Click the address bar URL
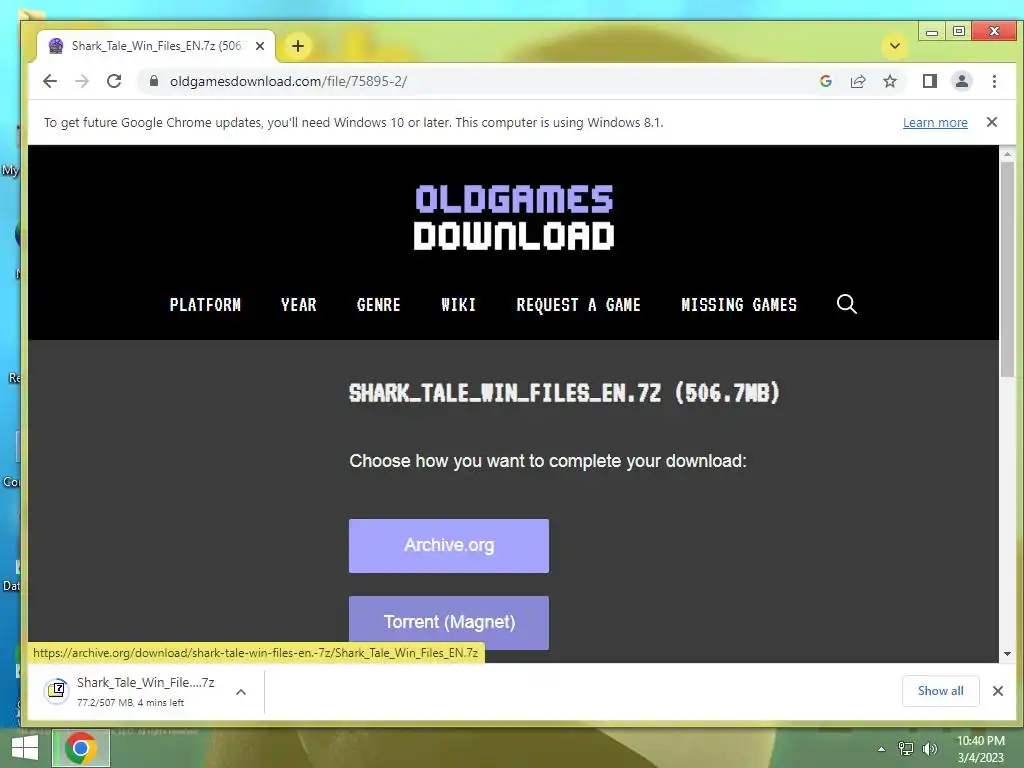The image size is (1024, 768). [x=288, y=81]
